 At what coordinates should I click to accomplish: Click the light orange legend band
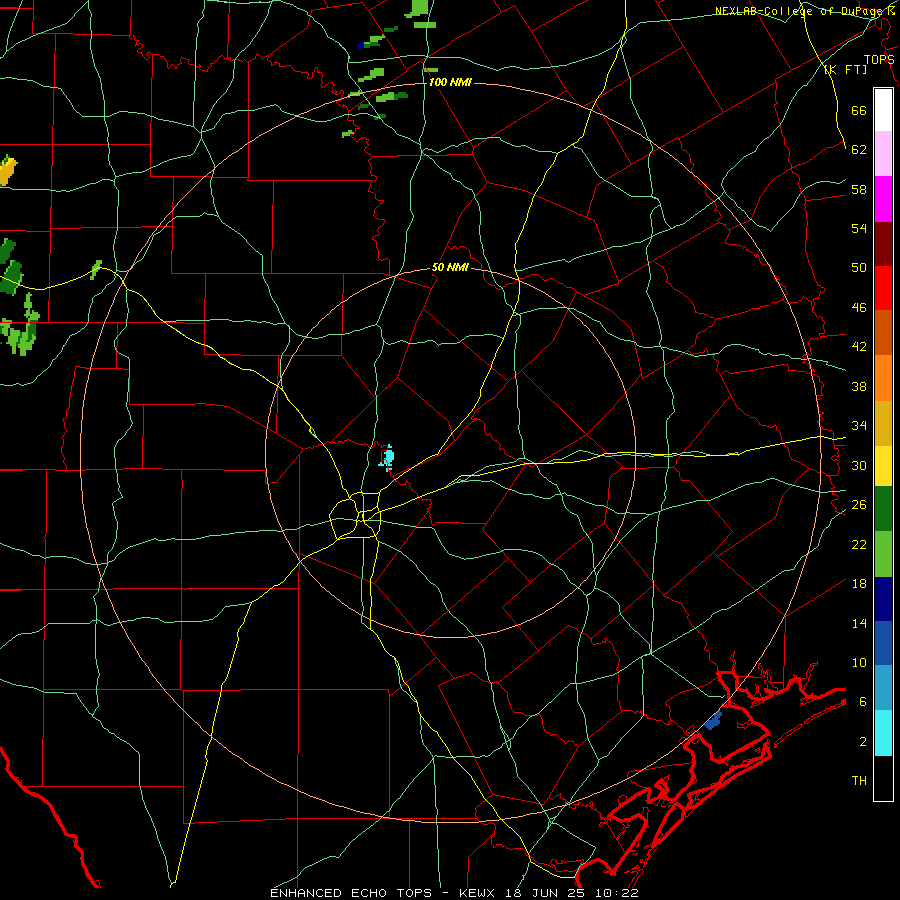tap(883, 378)
